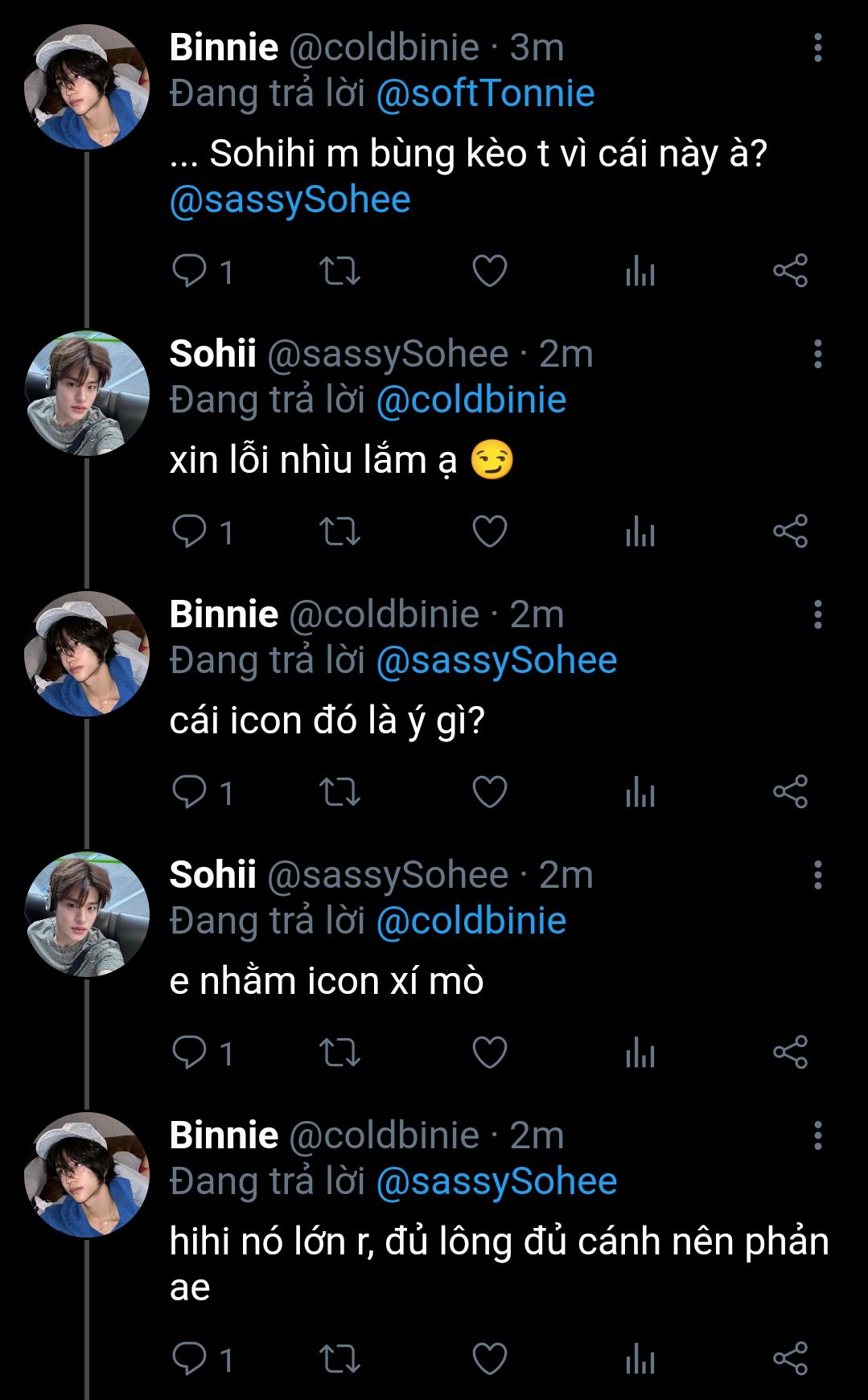This screenshot has width=868, height=1400.
Task: Open Binnie's avatar on the first tweet
Action: click(x=87, y=87)
